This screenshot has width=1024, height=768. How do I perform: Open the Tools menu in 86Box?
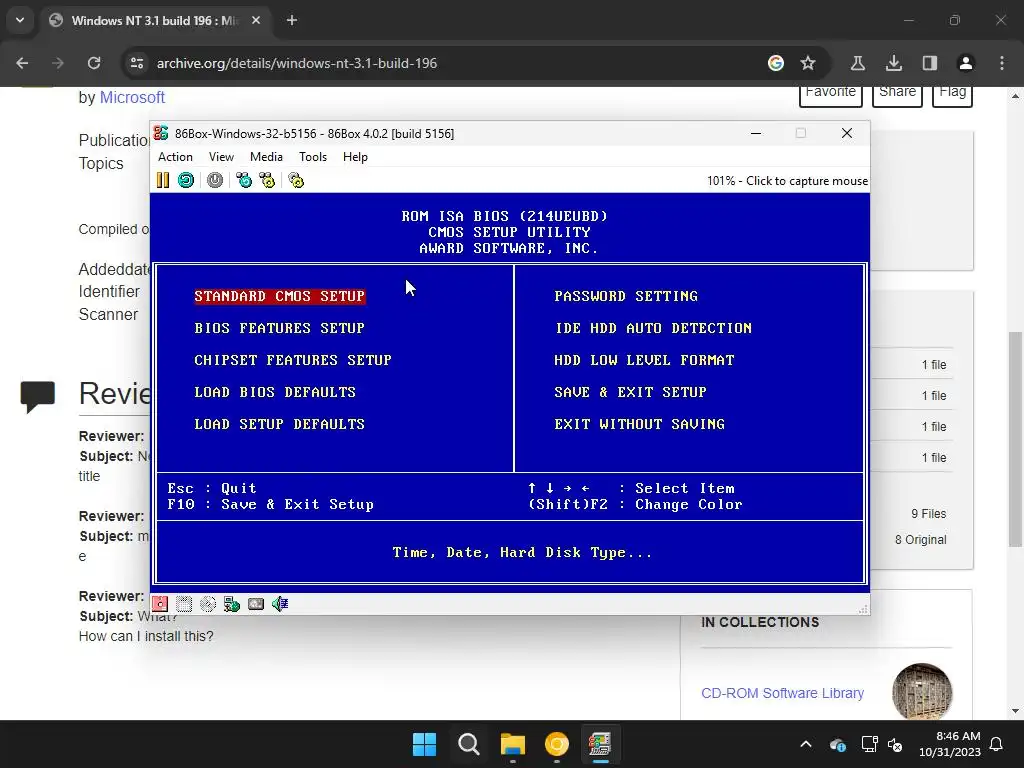pyautogui.click(x=313, y=157)
